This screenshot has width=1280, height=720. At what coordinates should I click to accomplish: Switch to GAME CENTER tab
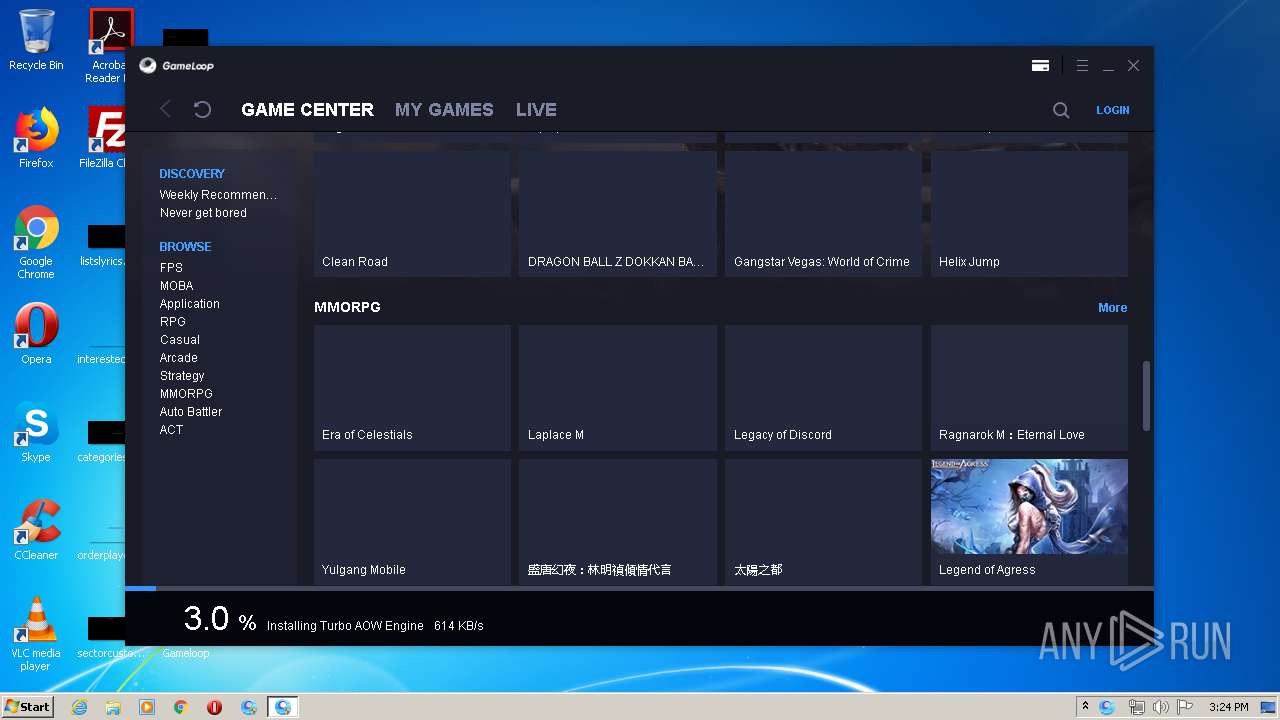307,110
